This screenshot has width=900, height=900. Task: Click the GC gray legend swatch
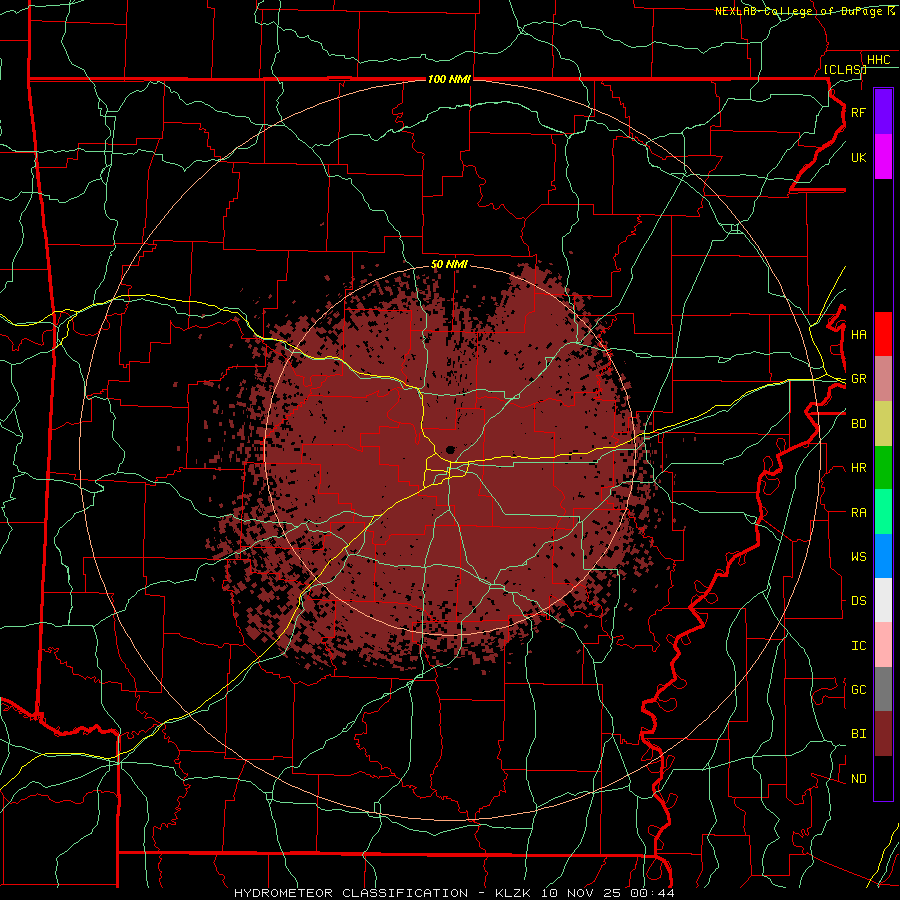[883, 689]
